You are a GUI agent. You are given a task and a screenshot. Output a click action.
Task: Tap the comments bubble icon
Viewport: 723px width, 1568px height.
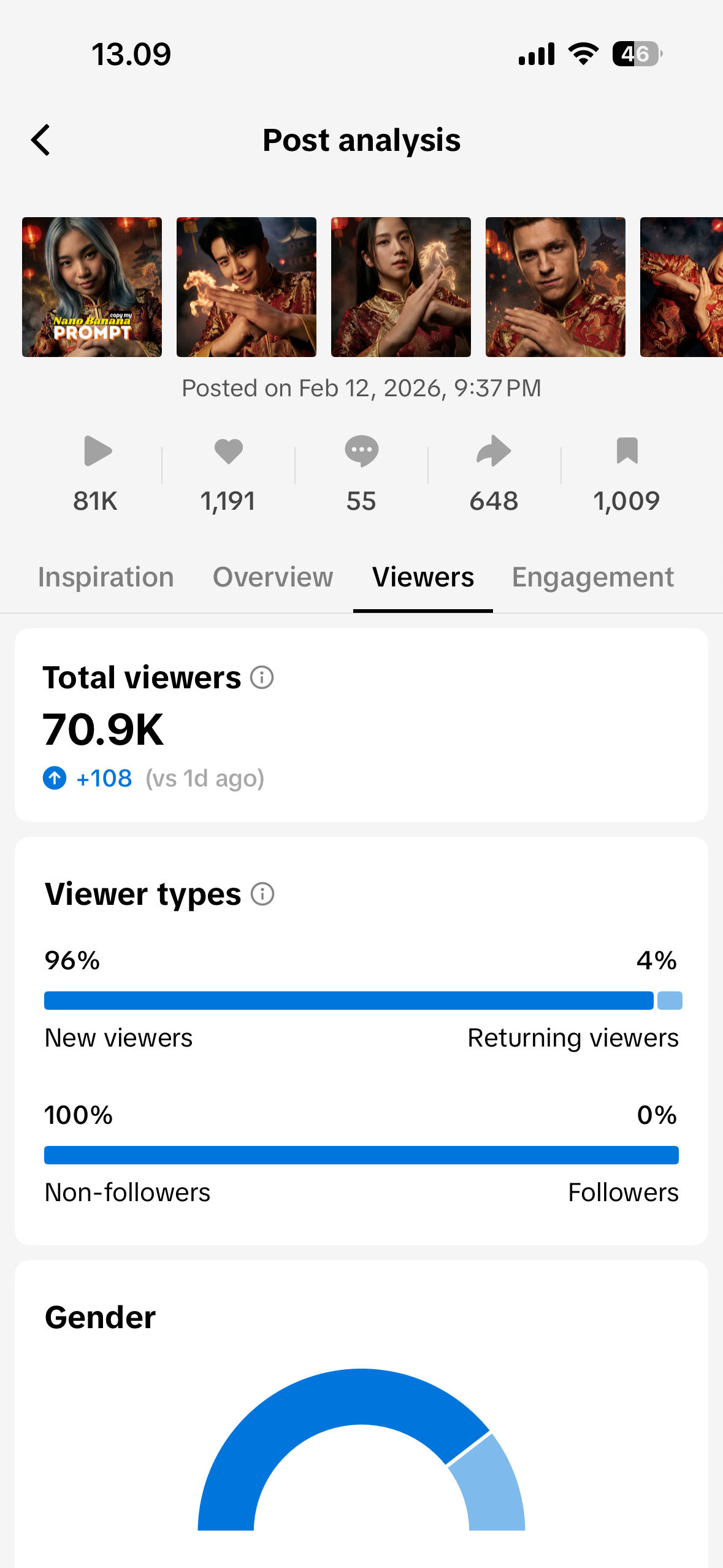click(x=361, y=452)
